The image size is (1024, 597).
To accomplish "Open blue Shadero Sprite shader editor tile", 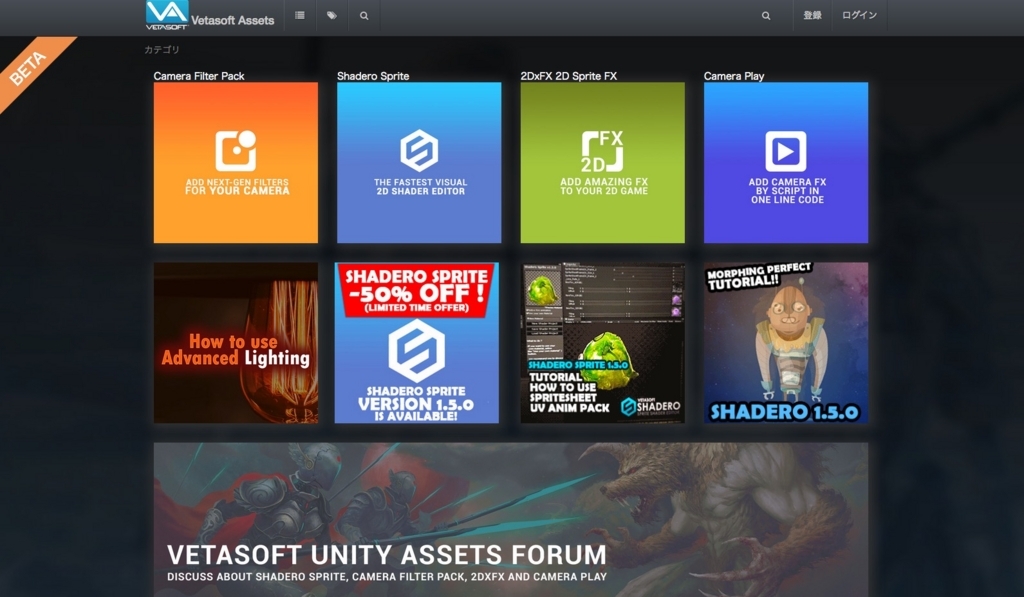I will tap(419, 163).
